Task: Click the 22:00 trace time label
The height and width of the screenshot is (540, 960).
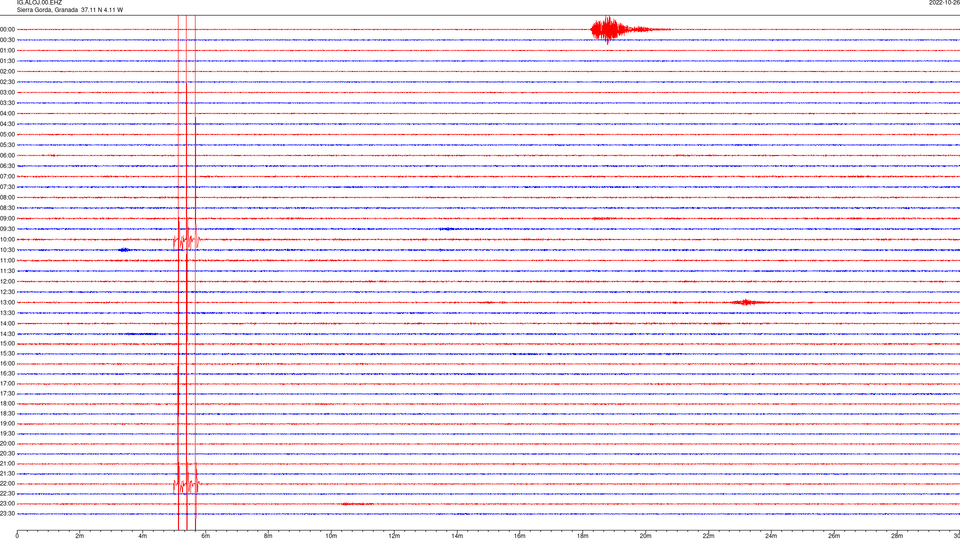Action: tap(8, 484)
